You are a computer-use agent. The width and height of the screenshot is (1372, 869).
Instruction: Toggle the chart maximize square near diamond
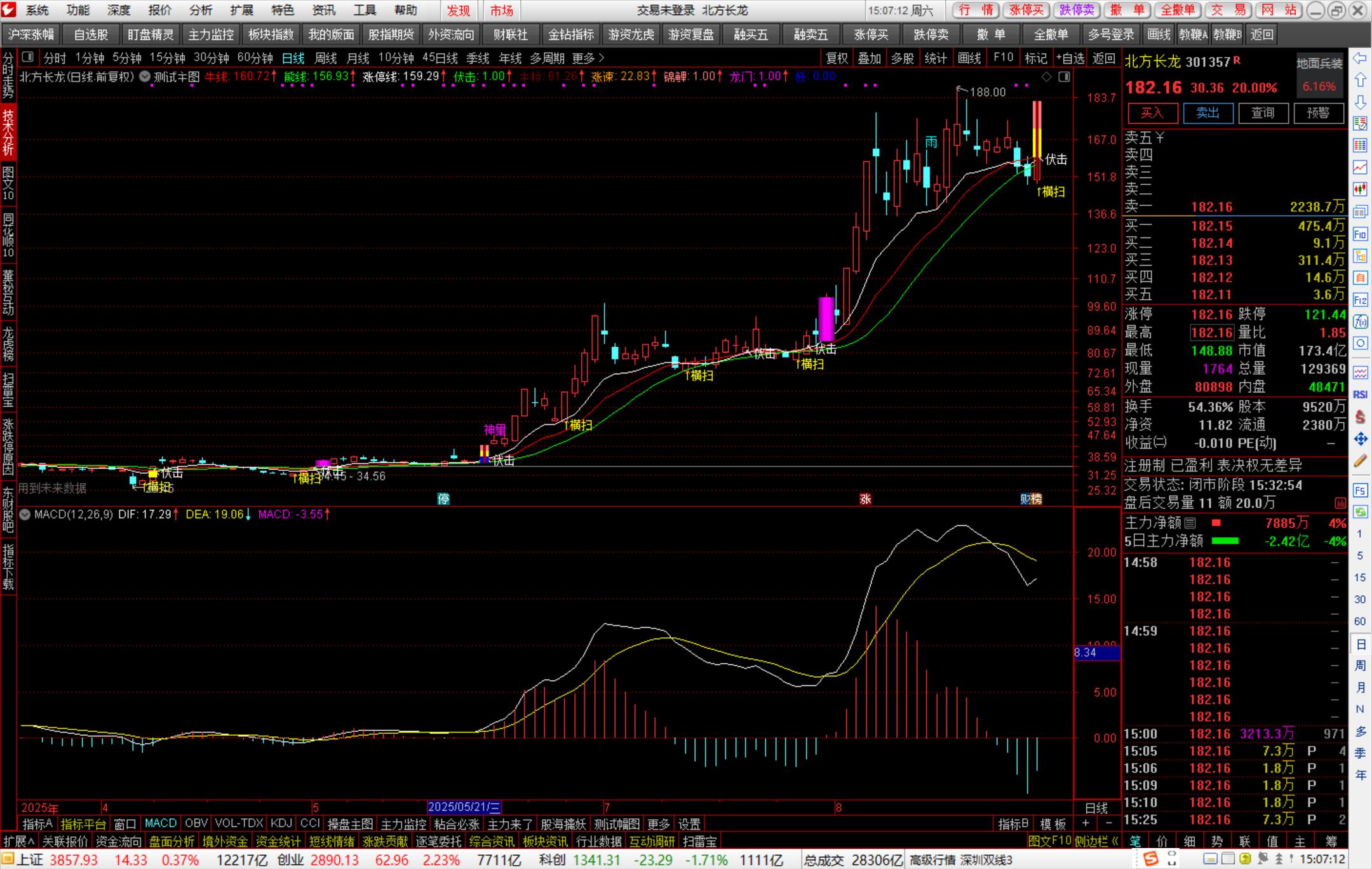click(x=1064, y=77)
